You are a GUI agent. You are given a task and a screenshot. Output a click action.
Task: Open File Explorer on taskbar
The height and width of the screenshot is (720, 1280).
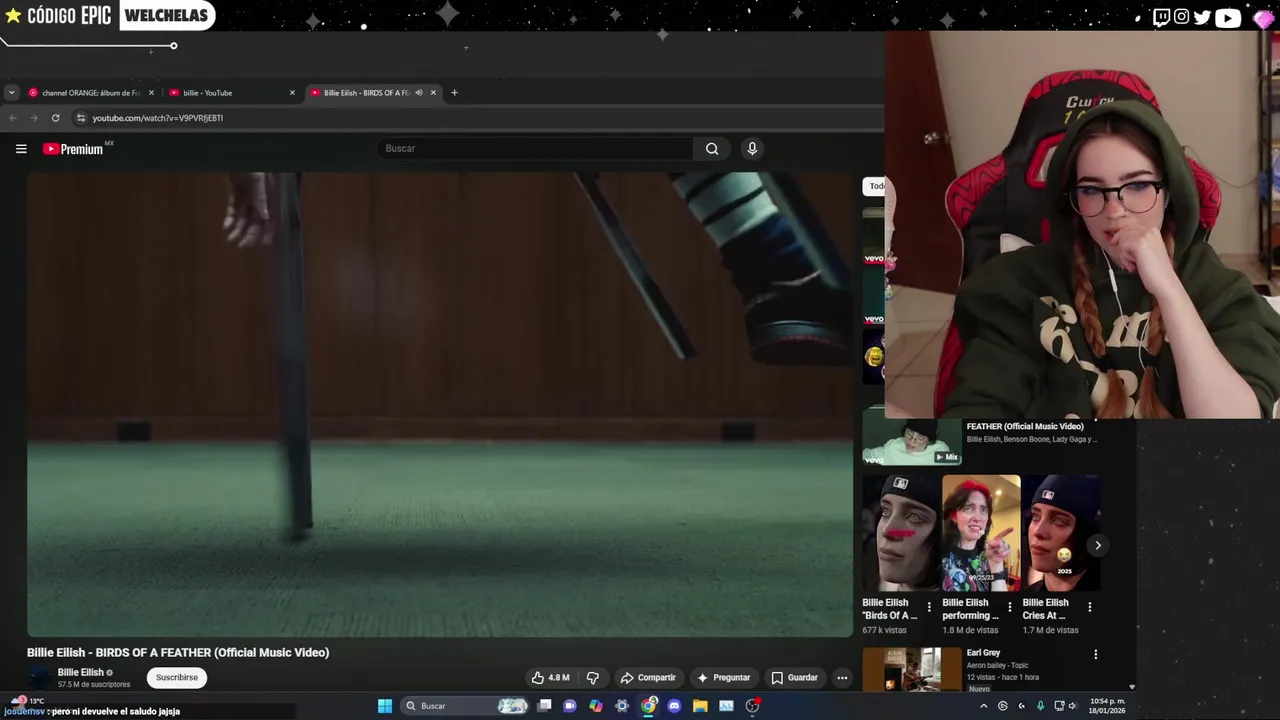(700, 706)
